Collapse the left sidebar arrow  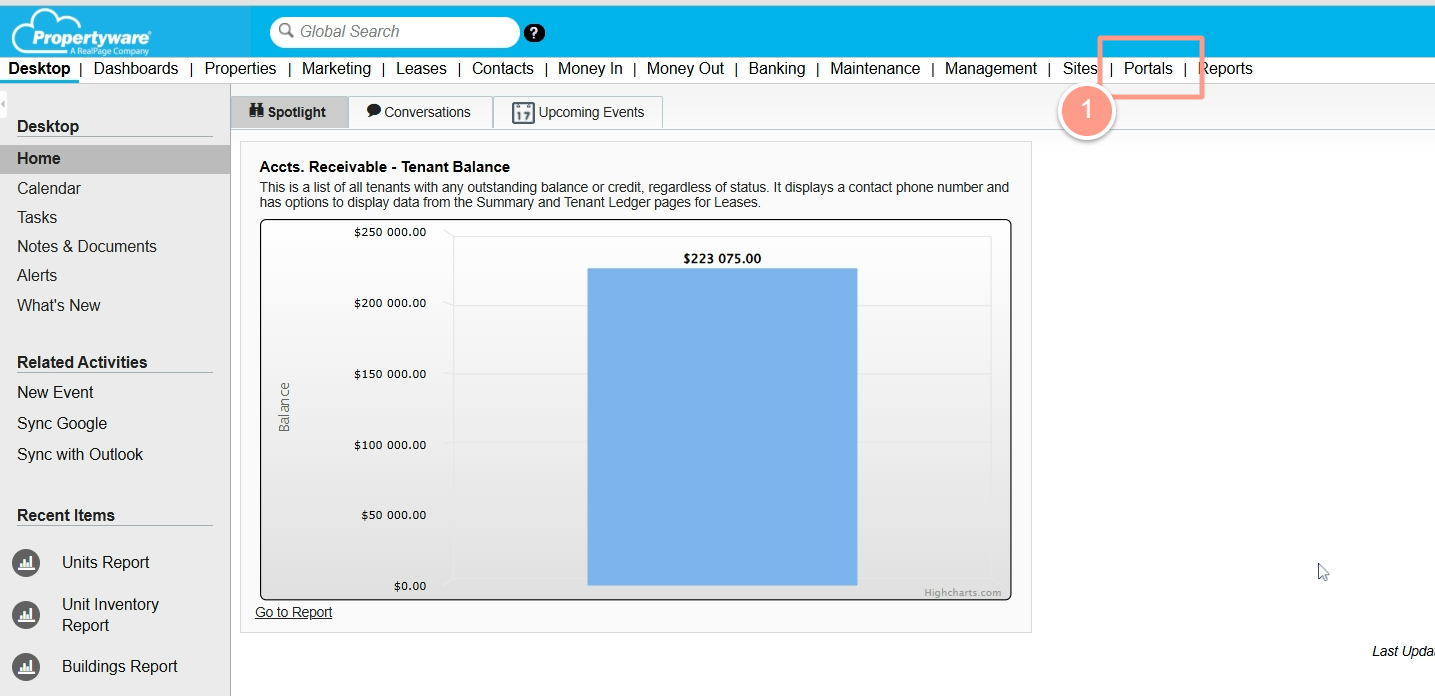(3, 104)
